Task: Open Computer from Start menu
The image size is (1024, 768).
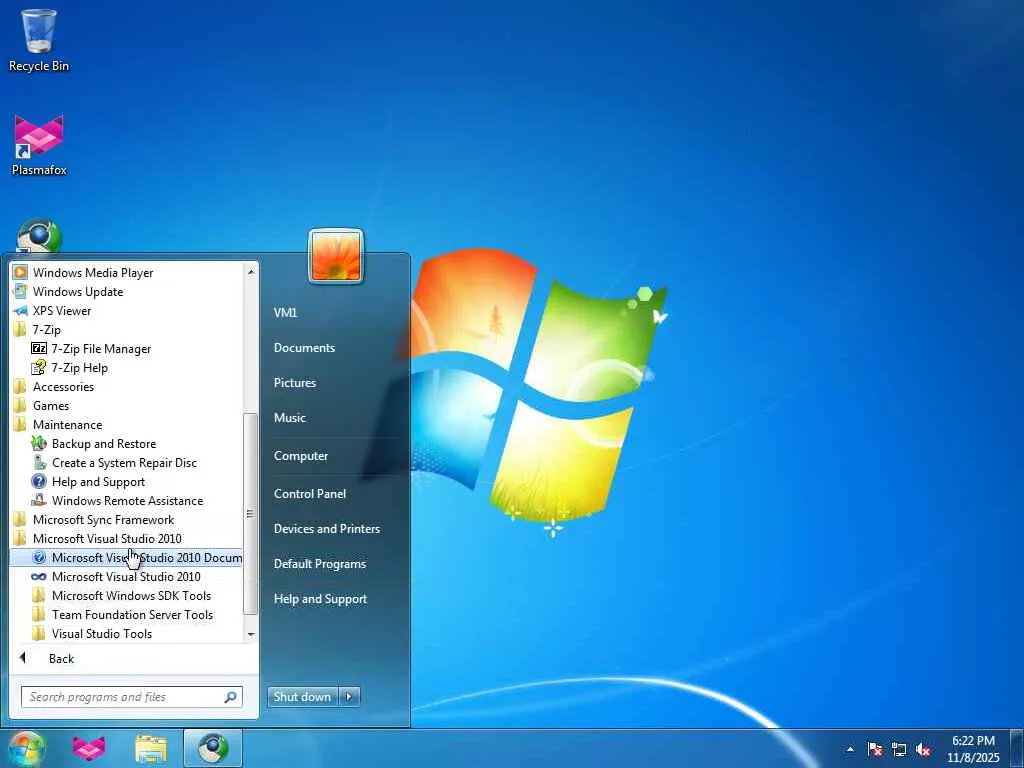Action: 300,455
